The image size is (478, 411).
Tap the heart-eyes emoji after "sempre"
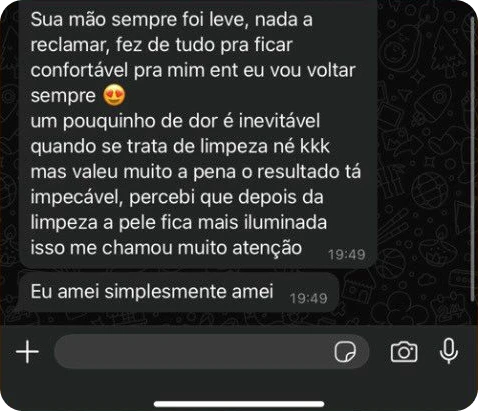114,95
